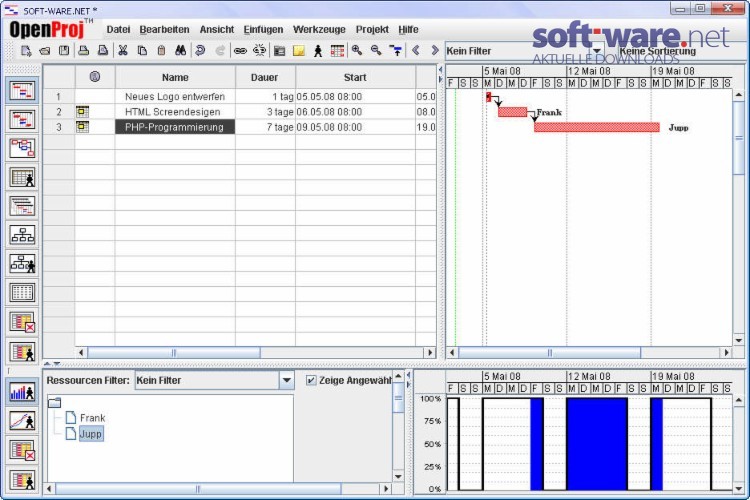Add a note with the yellow note icon
This screenshot has width=750, height=500.
299,51
